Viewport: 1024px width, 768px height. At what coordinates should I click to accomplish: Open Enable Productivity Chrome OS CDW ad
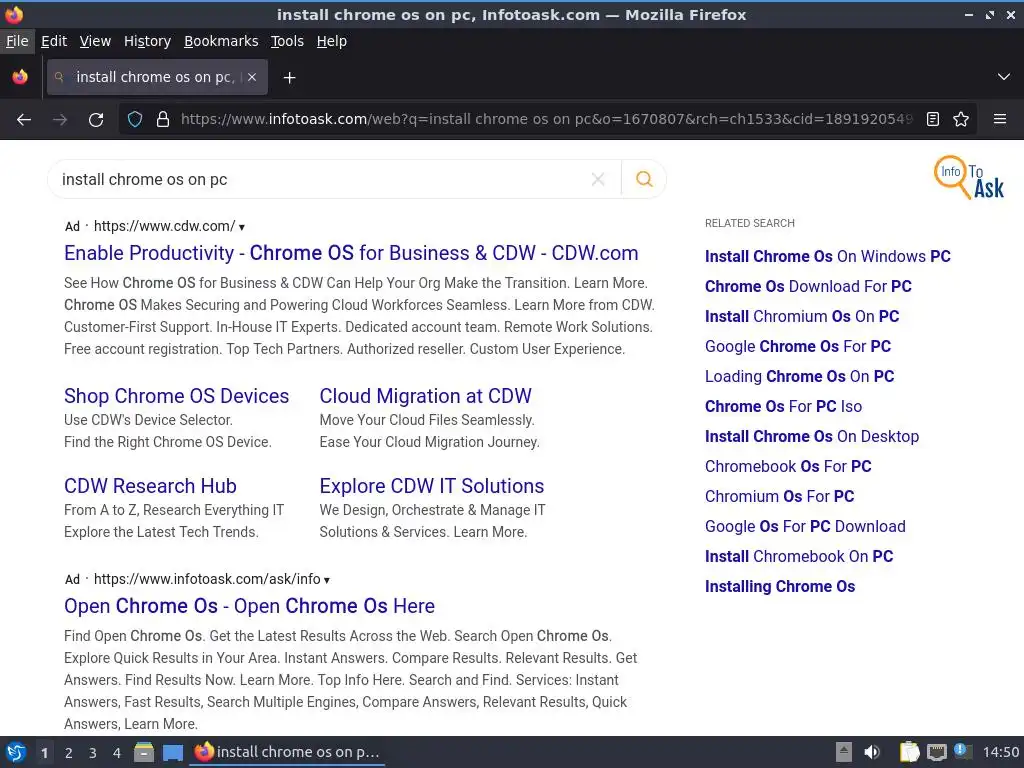(351, 253)
